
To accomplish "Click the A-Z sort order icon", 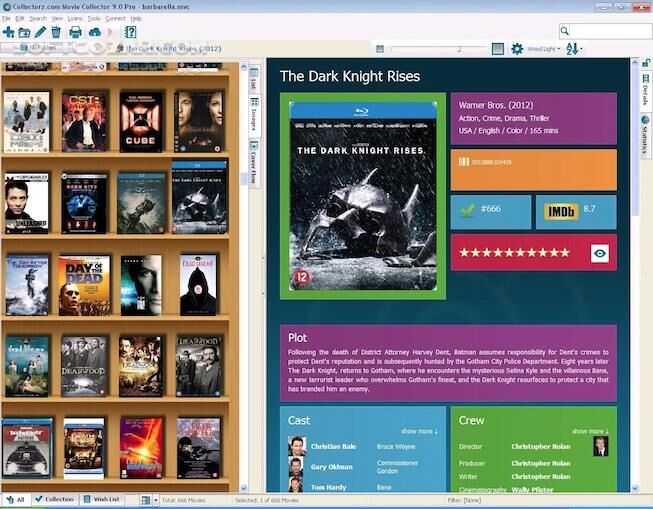I will 572,49.
